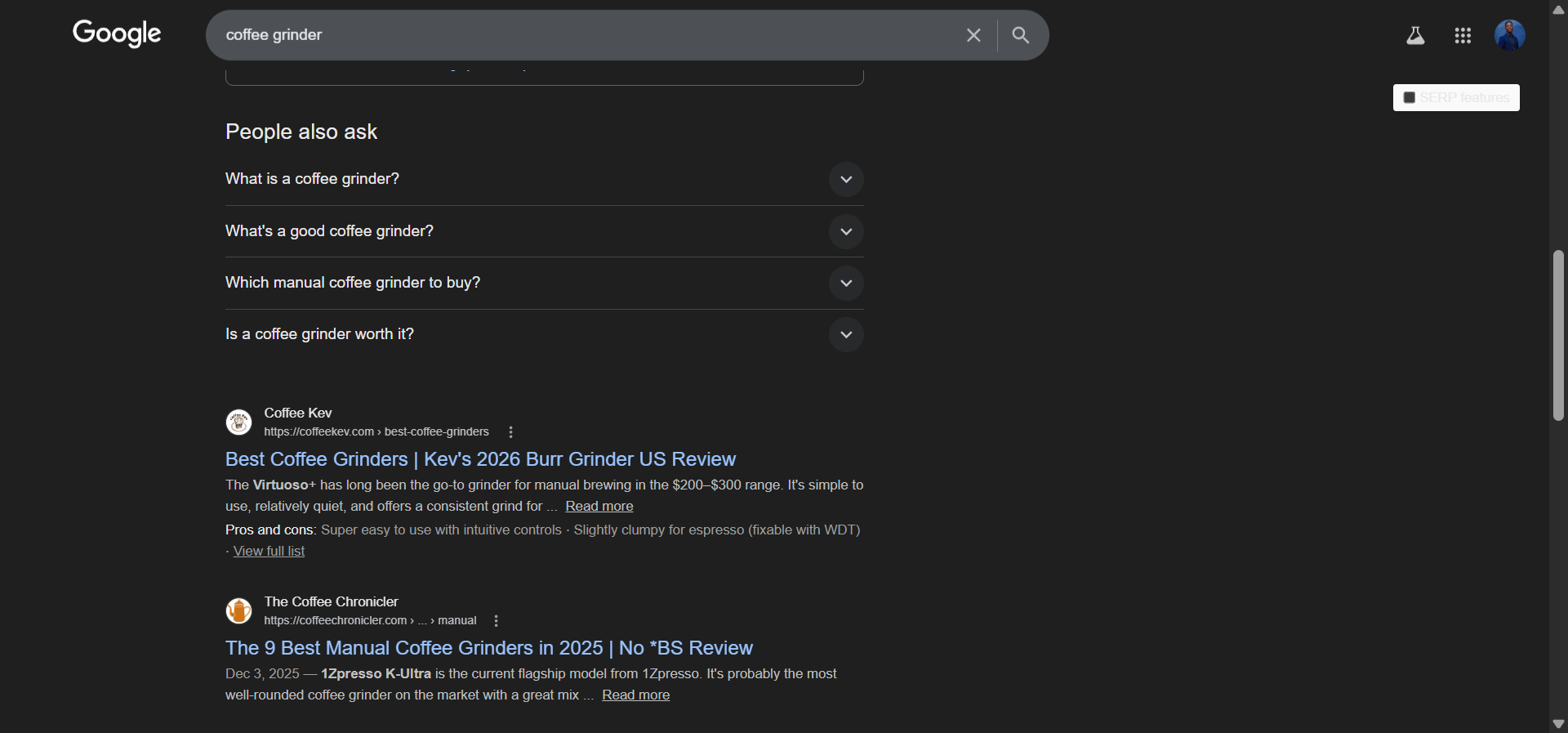Click 'The Coffee Chronicler' site name
Viewport: 1568px width, 733px height.
pos(331,602)
